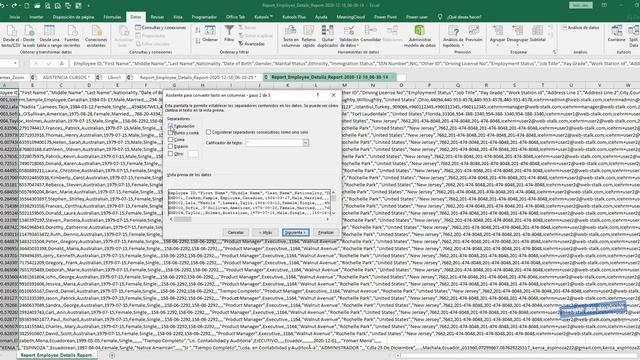Open the Name Box dropdown arrow
Image resolution: width=640 pixels, height=360 pixels.
15,64
